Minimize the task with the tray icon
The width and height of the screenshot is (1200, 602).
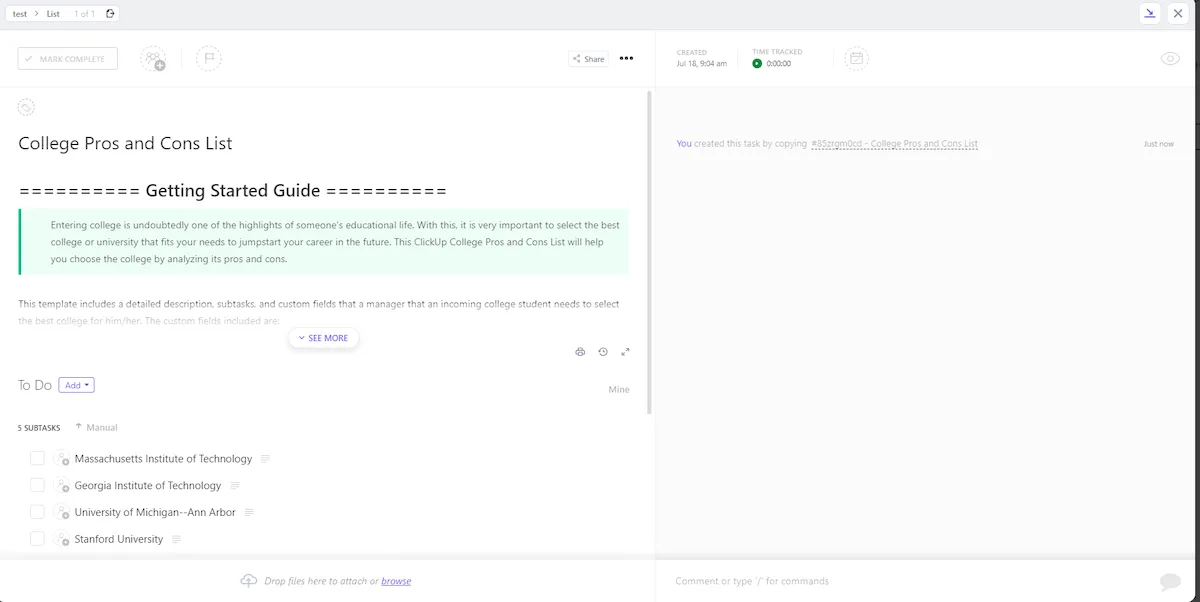point(1150,14)
